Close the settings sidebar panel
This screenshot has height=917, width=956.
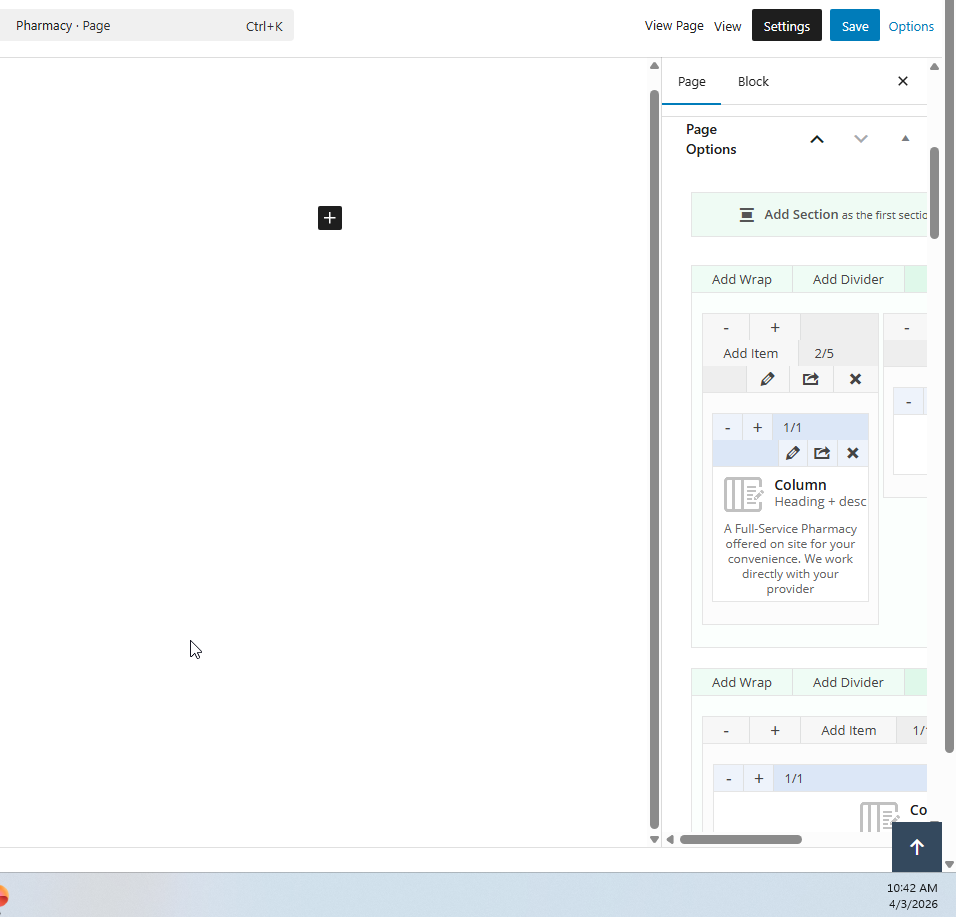903,81
